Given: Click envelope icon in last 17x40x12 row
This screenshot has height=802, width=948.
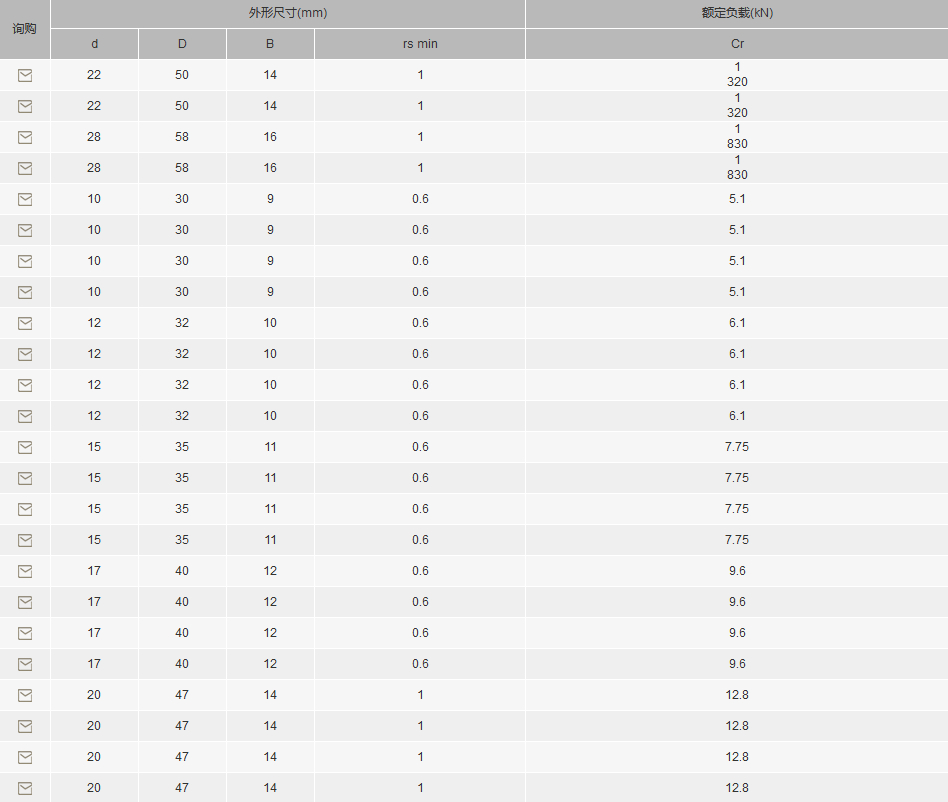Looking at the screenshot, I should click(25, 664).
